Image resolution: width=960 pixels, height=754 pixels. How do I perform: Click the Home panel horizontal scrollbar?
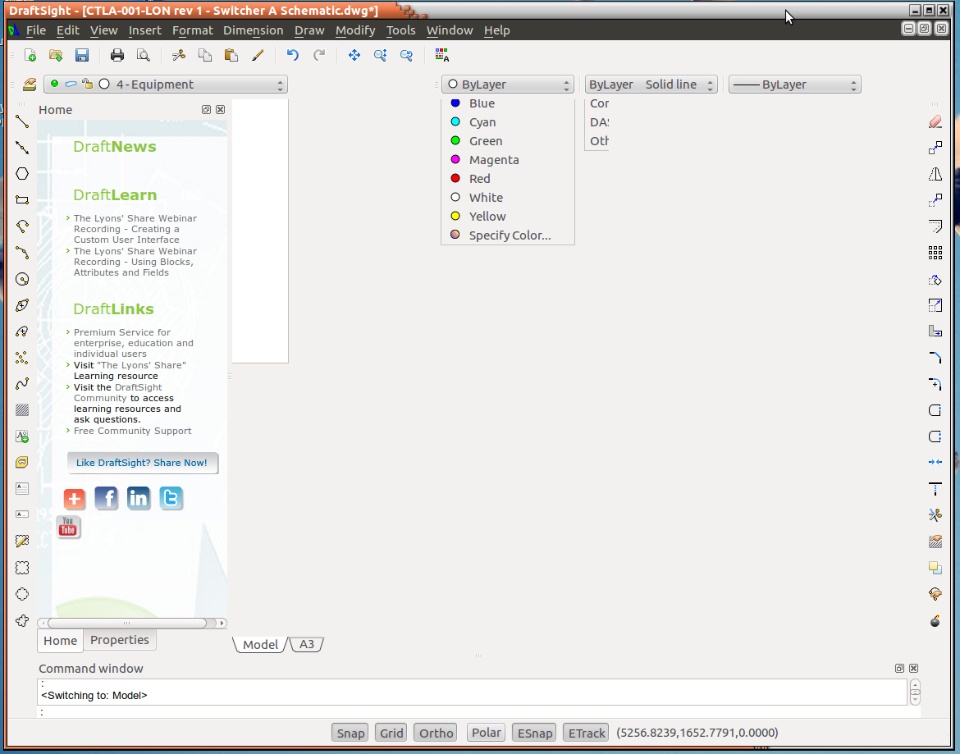(132, 623)
